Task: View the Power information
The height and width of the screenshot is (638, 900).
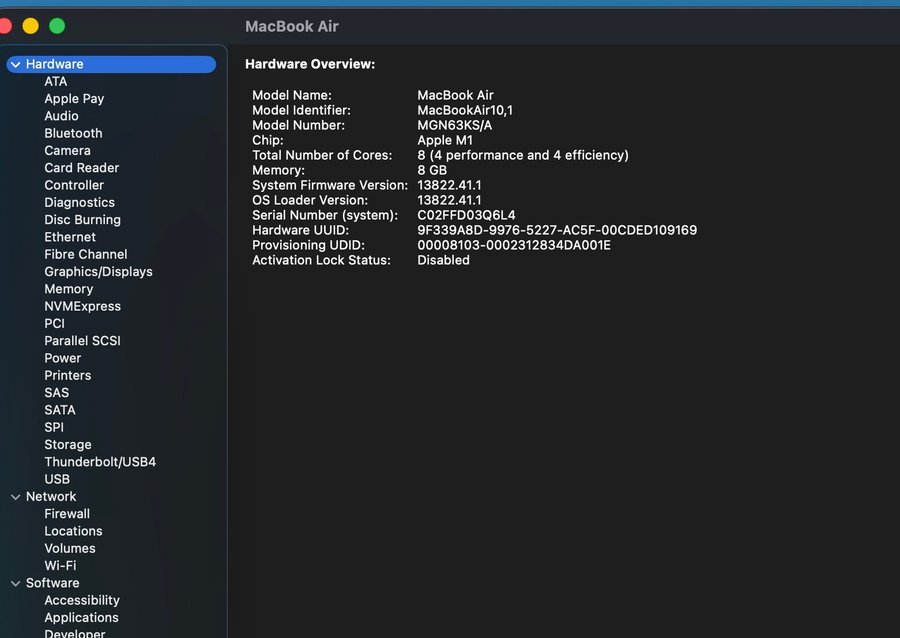Action: 63,358
